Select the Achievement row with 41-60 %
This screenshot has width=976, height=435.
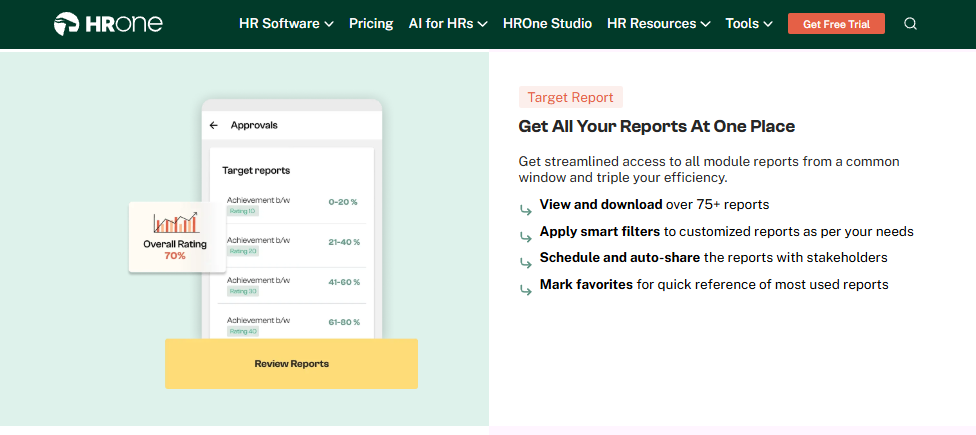point(291,286)
